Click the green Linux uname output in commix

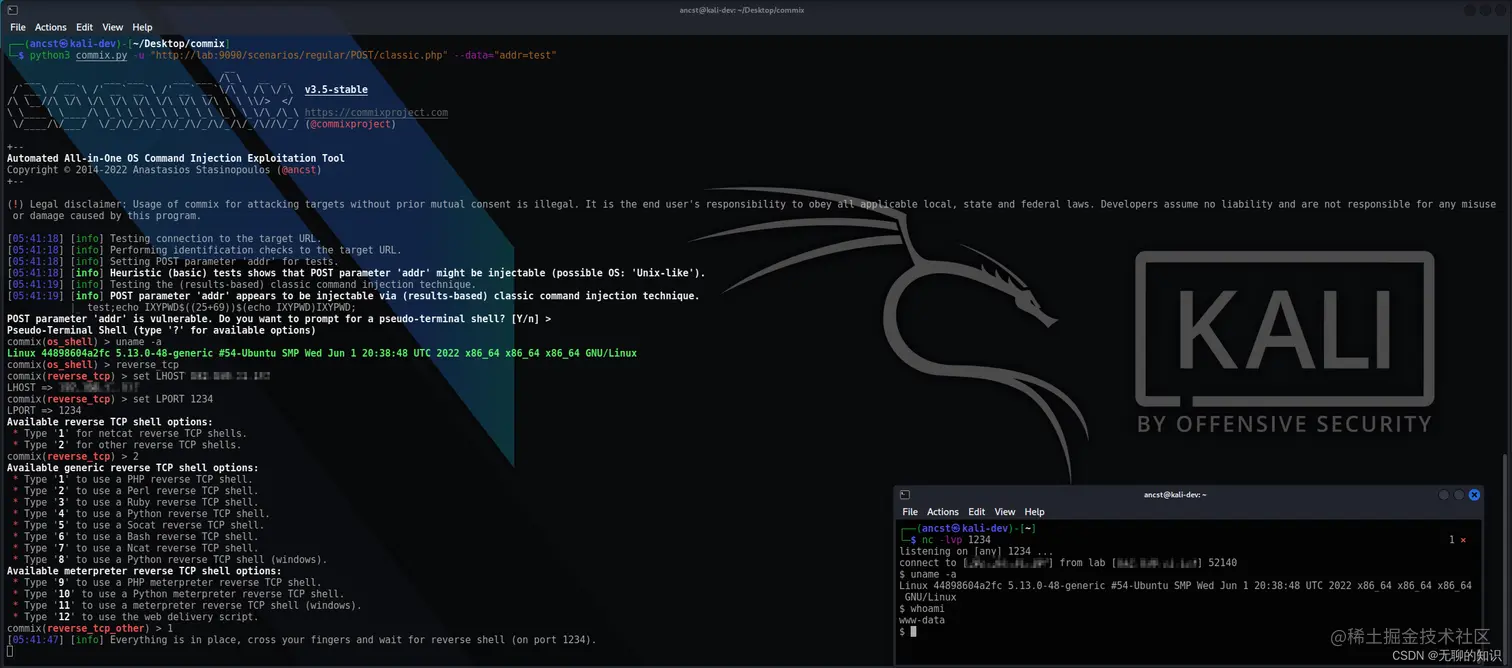coord(322,353)
